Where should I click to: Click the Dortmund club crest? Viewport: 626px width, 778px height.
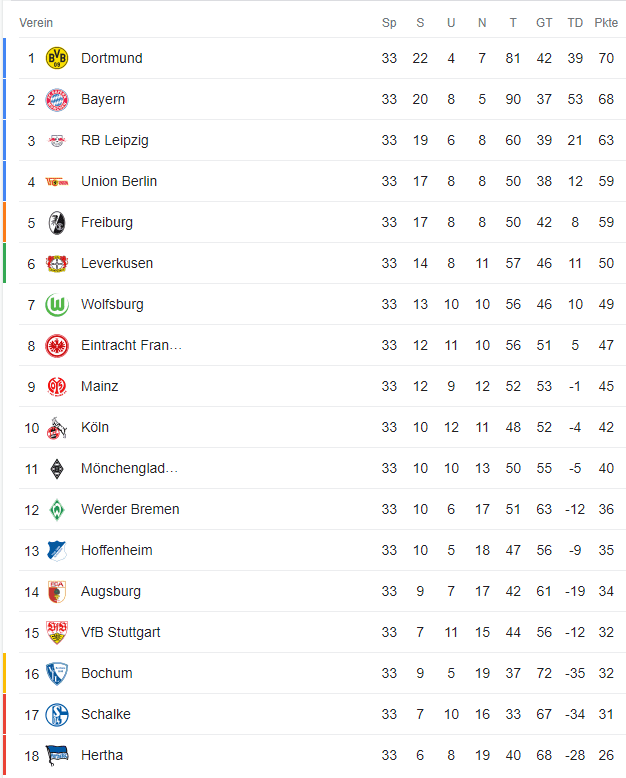pos(57,59)
